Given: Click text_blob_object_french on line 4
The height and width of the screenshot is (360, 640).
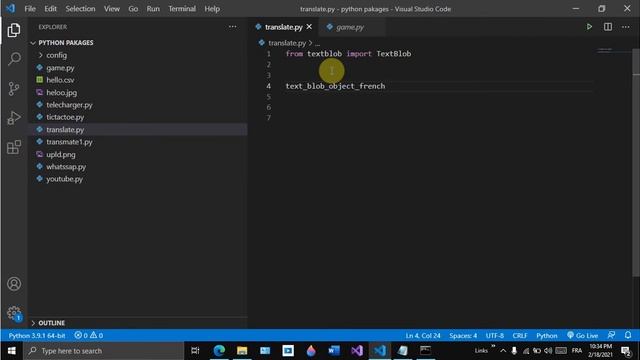Looking at the screenshot, I should pyautogui.click(x=335, y=86).
